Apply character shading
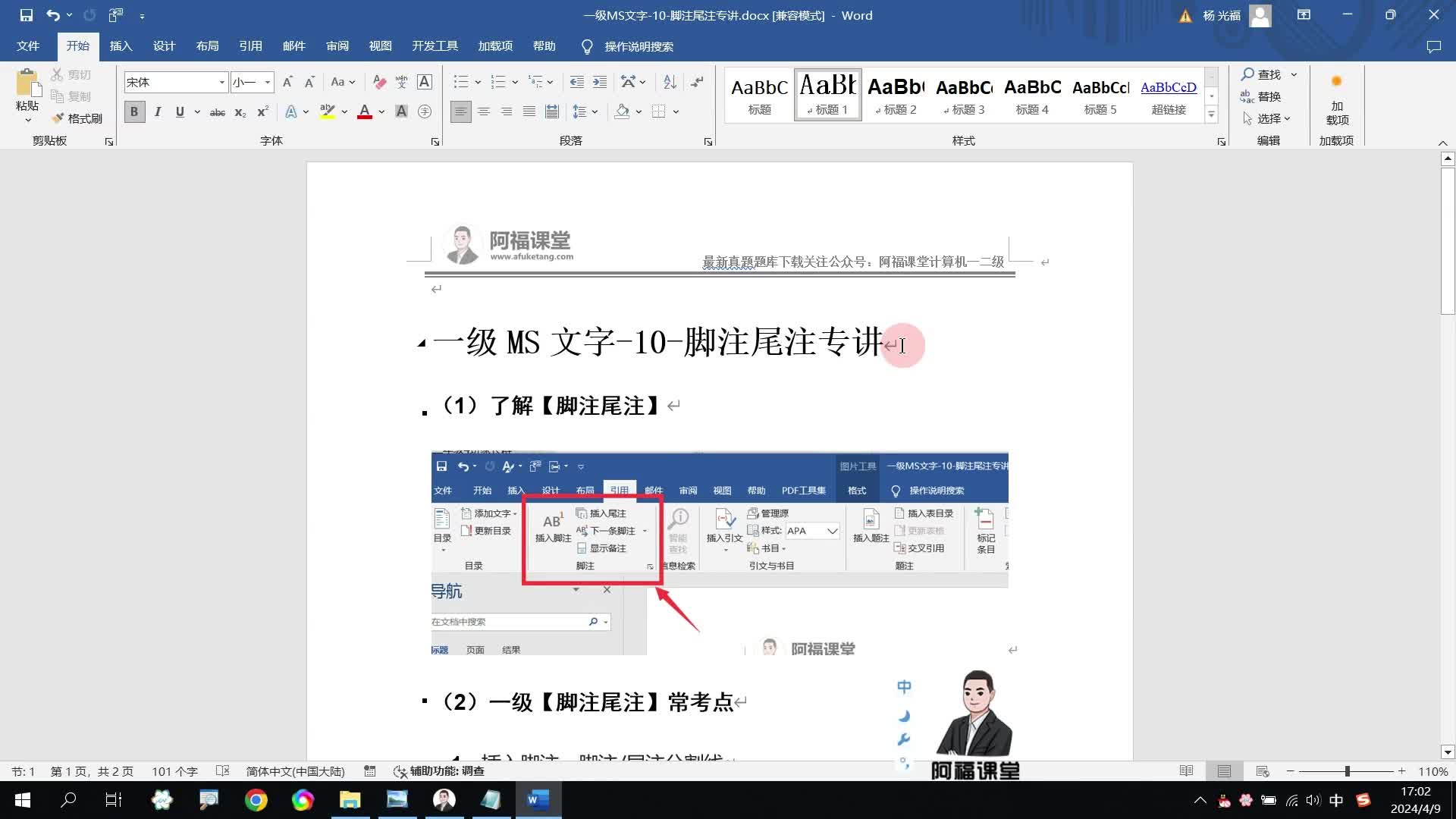 tap(401, 111)
